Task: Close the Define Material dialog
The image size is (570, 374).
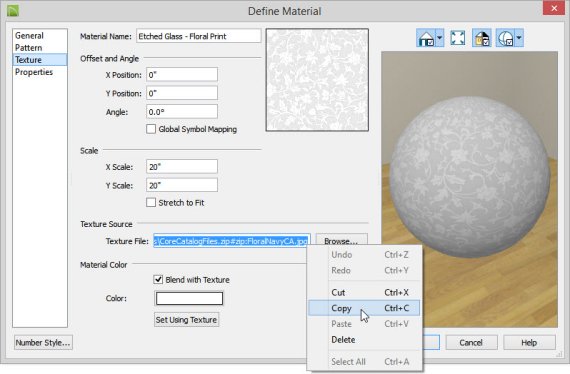Action: 554,8
